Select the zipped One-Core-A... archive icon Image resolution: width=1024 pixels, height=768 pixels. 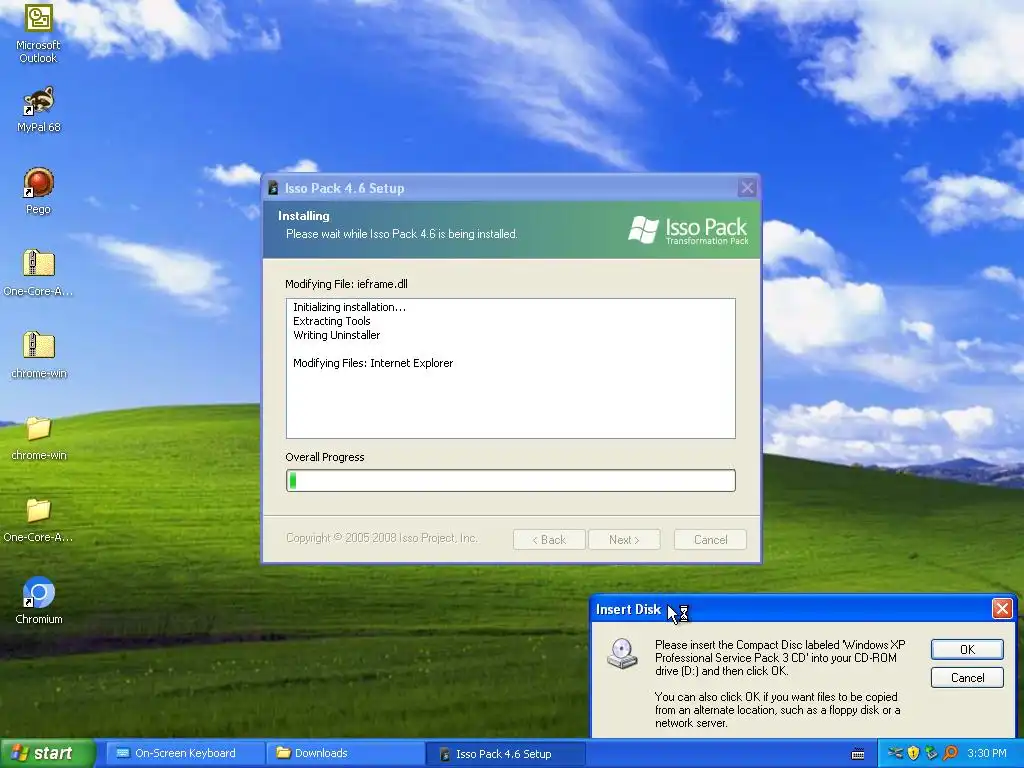(x=38, y=273)
